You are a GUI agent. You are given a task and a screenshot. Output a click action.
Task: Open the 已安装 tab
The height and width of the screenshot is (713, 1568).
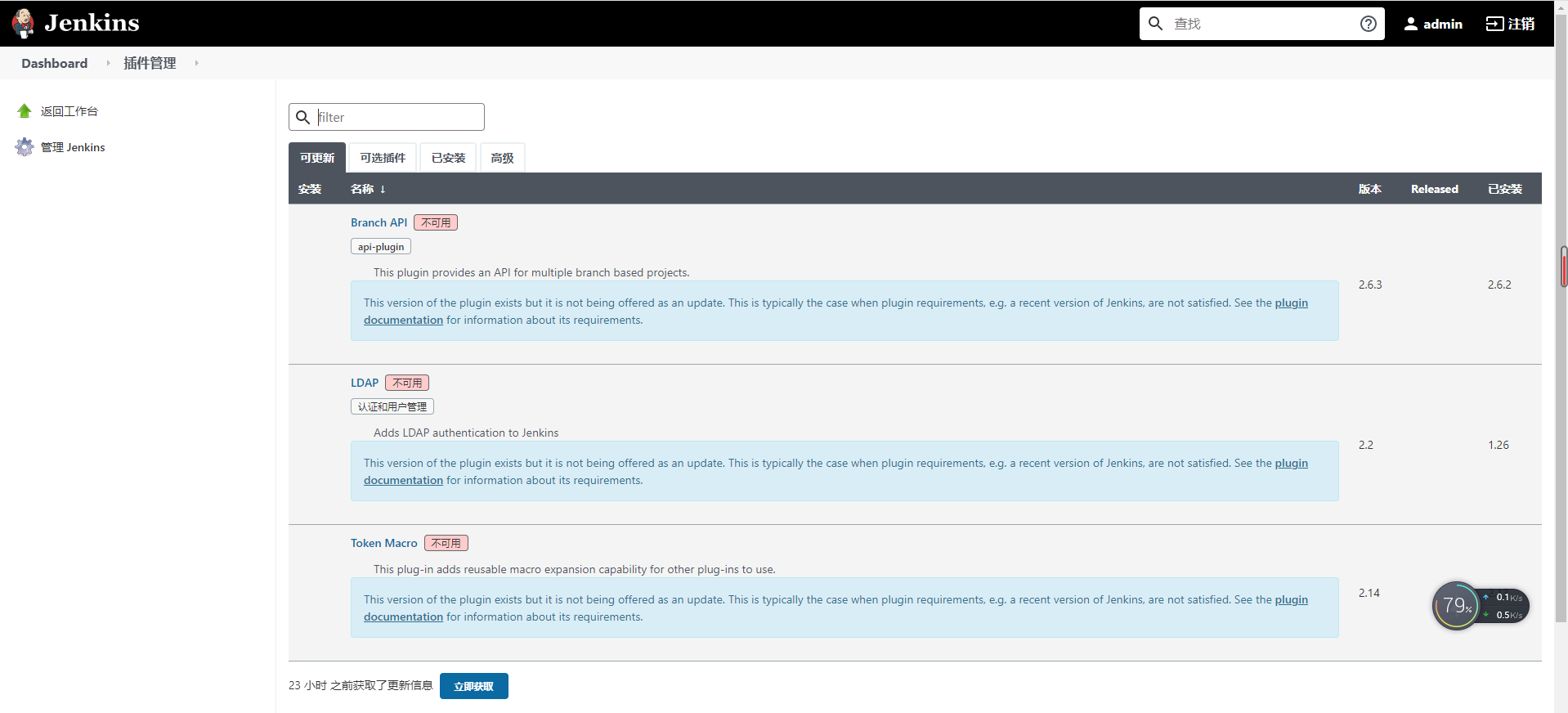coord(448,158)
